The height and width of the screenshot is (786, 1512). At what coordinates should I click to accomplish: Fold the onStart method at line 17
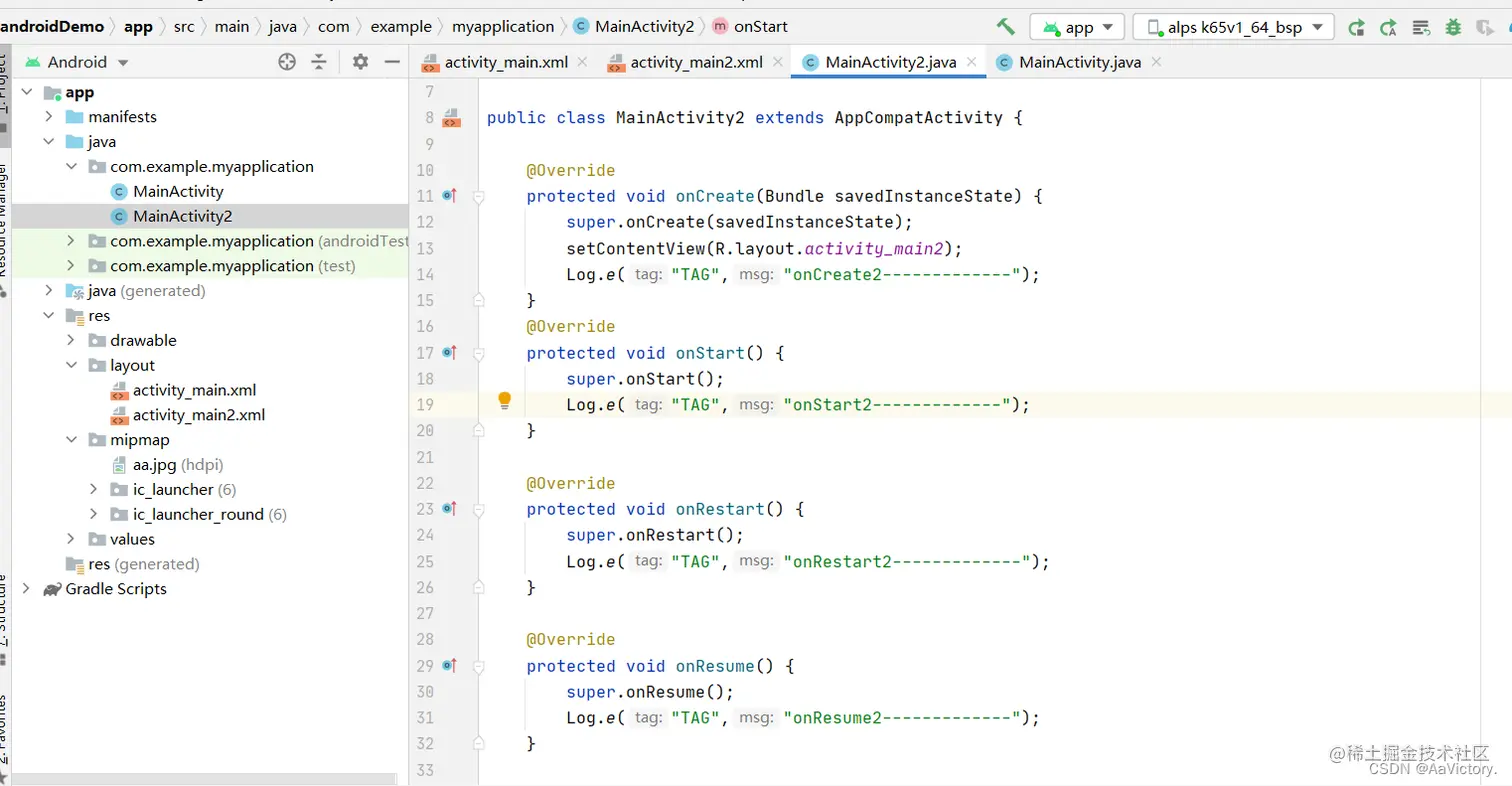click(x=478, y=354)
